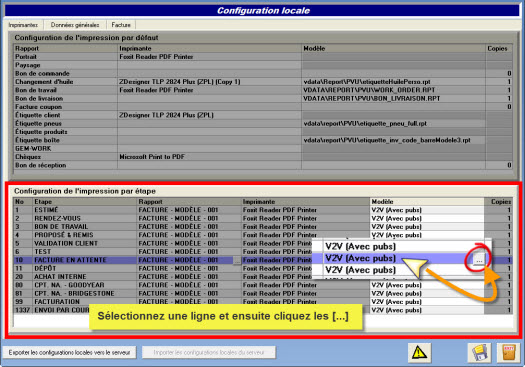The image size is (525, 367).
Task: Select the Chèques row label
Action: 28,157
